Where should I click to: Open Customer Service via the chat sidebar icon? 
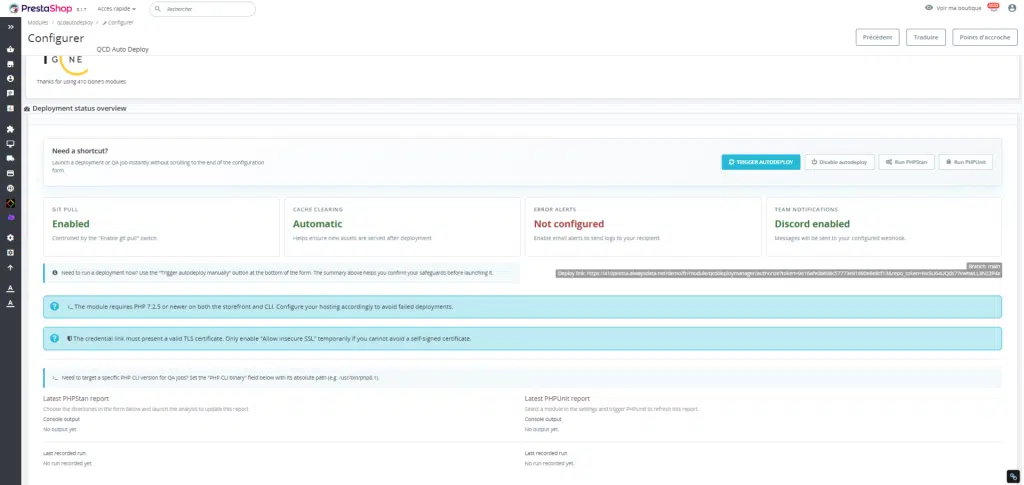pos(10,93)
